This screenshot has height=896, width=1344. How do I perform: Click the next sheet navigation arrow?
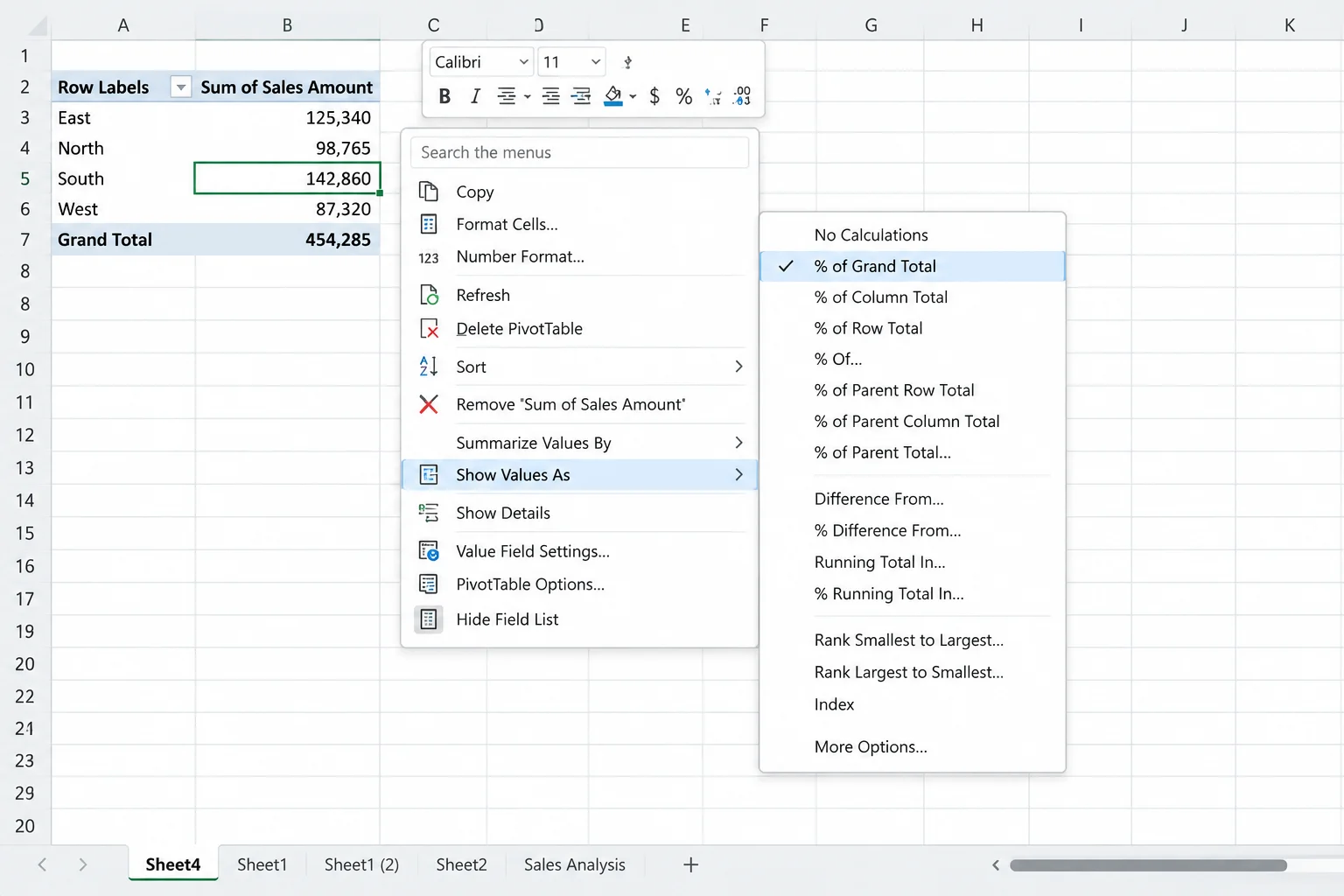point(82,864)
